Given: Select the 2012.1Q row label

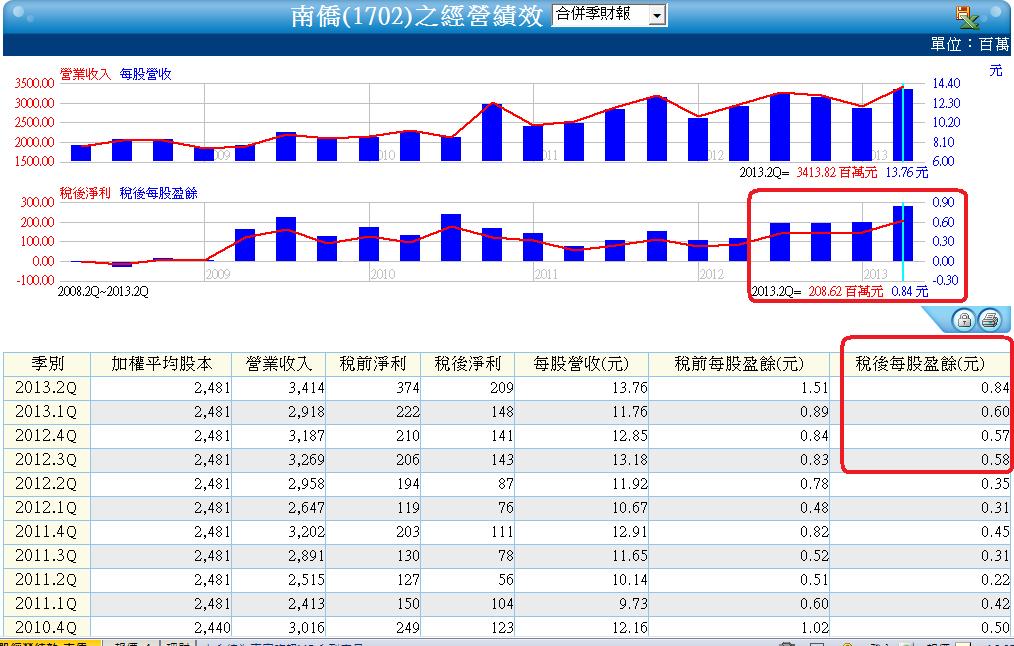Looking at the screenshot, I should pos(46,508).
